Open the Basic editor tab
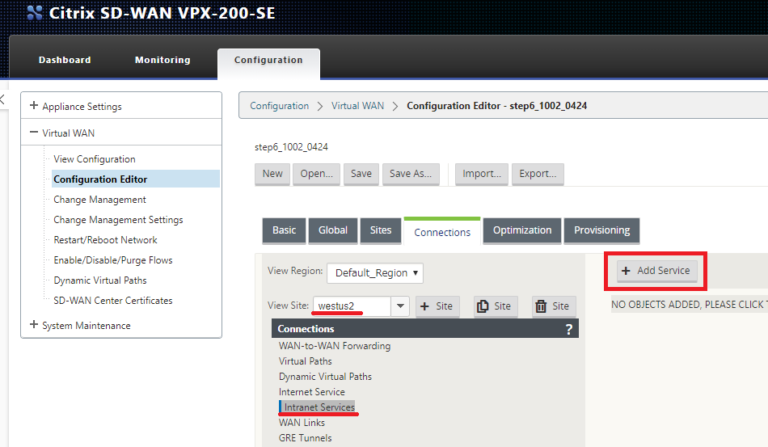768x447 pixels. [284, 231]
